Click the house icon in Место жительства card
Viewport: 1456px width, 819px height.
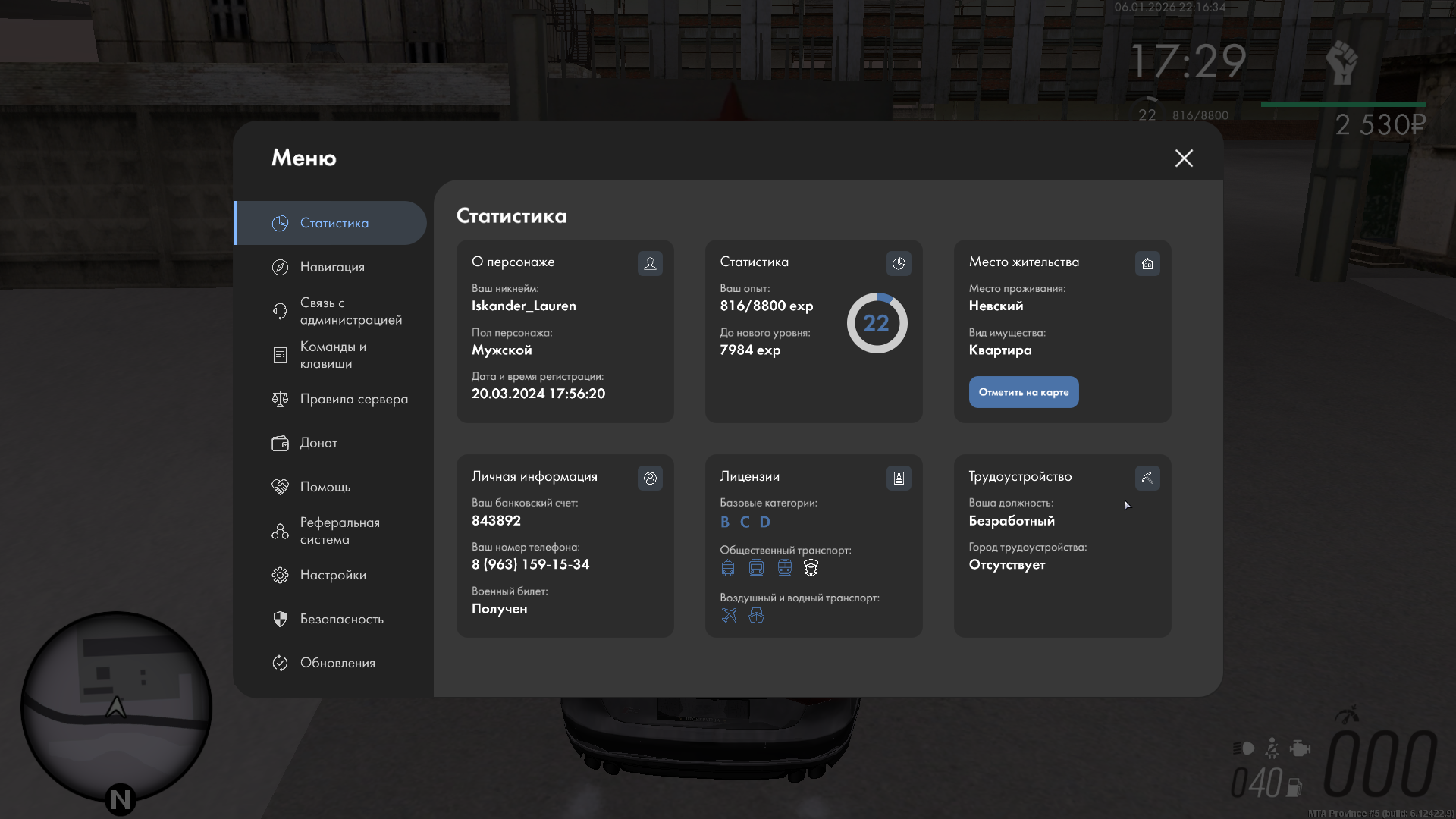tap(1147, 264)
